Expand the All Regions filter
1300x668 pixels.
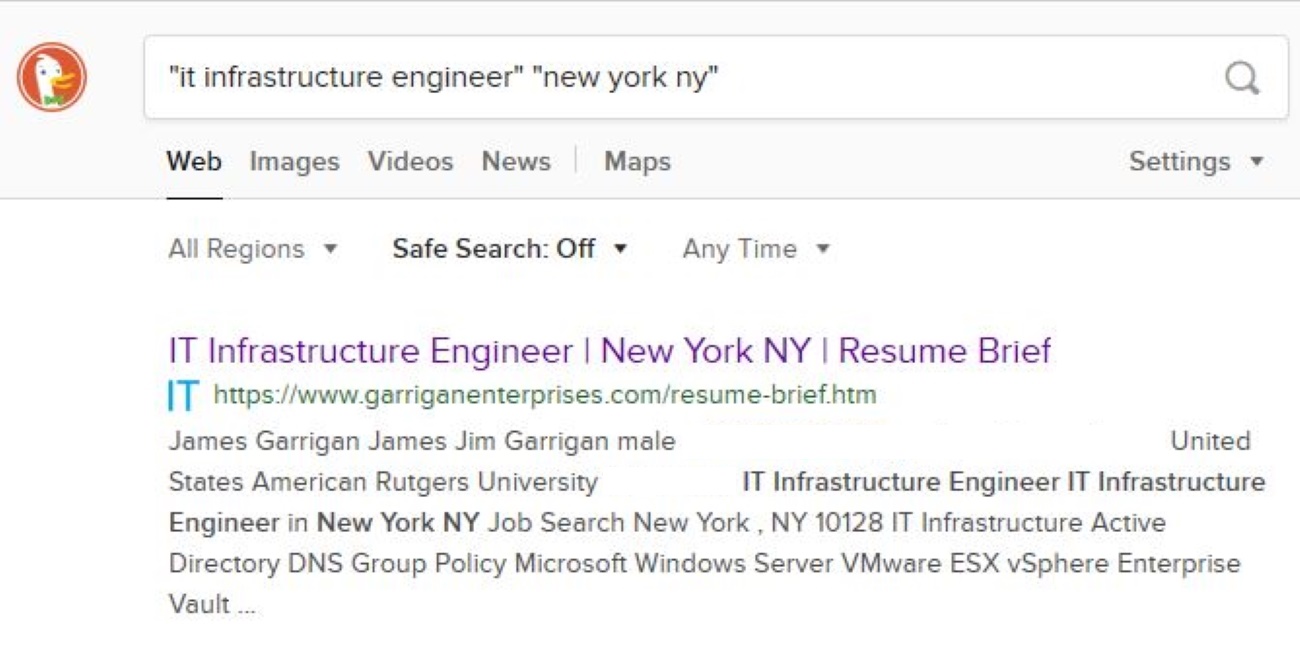click(x=237, y=248)
